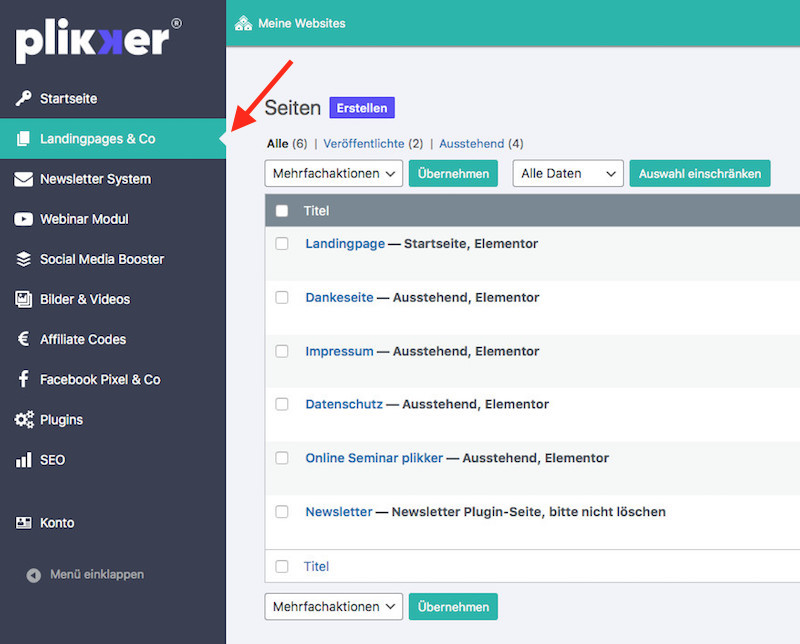
Task: Click the key icon beside Startseite
Action: pyautogui.click(x=23, y=99)
